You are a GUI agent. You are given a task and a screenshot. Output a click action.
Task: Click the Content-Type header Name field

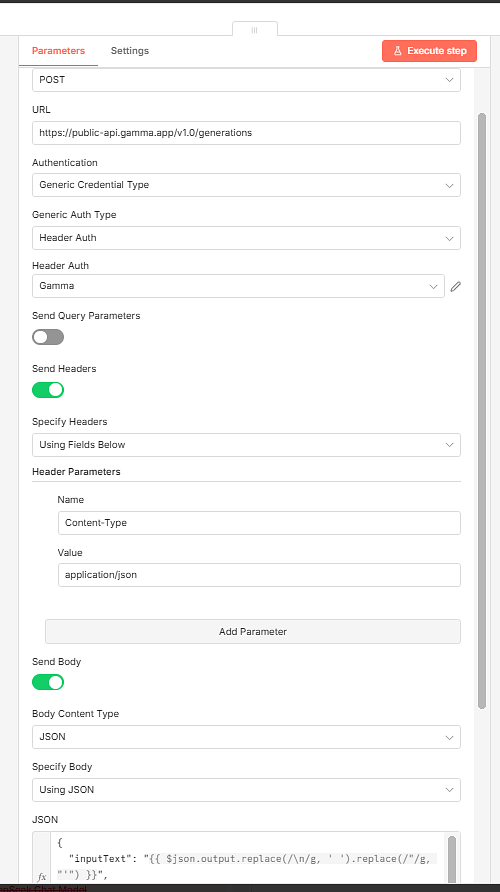coord(259,523)
